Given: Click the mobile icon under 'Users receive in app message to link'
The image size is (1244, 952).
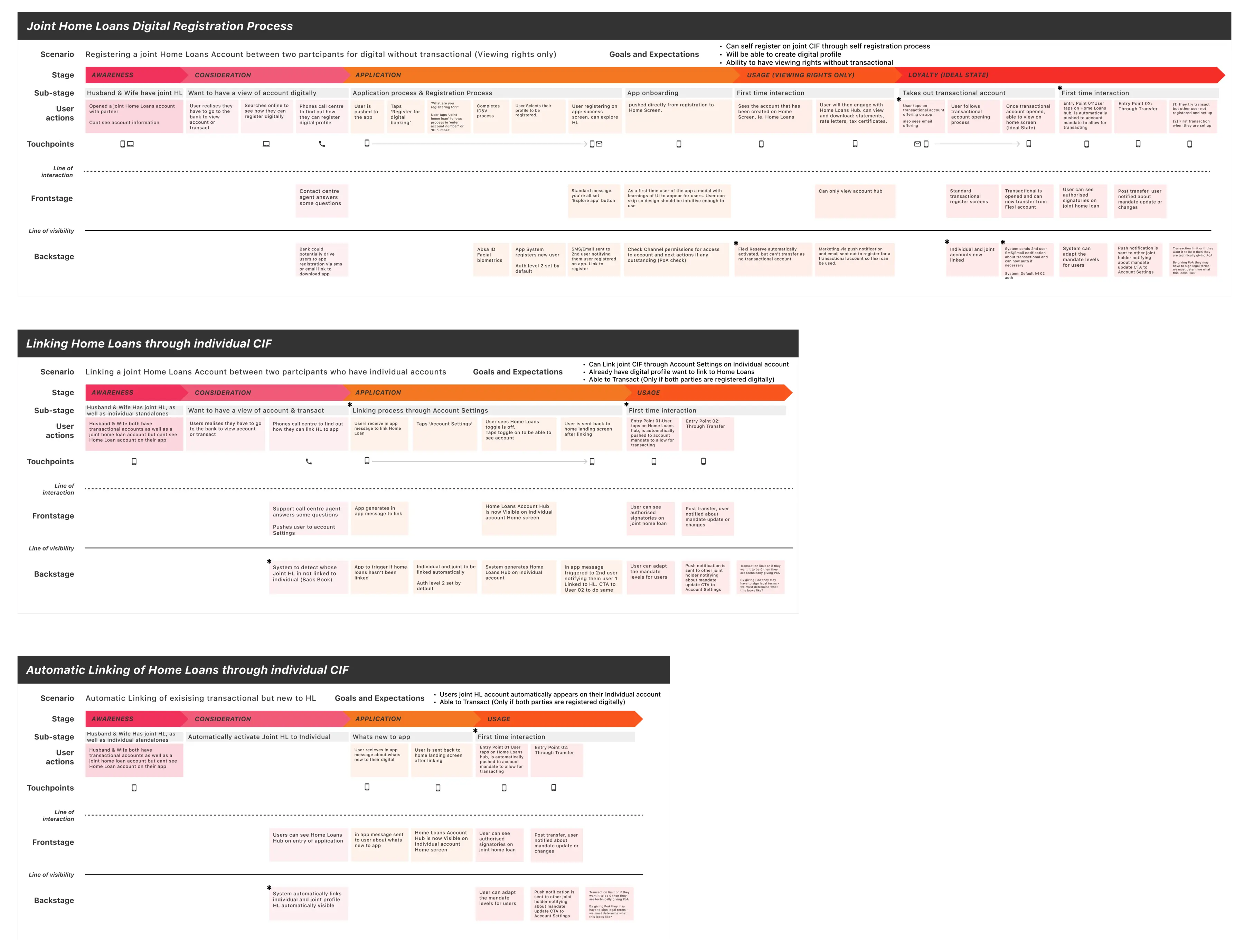Looking at the screenshot, I should pyautogui.click(x=367, y=461).
